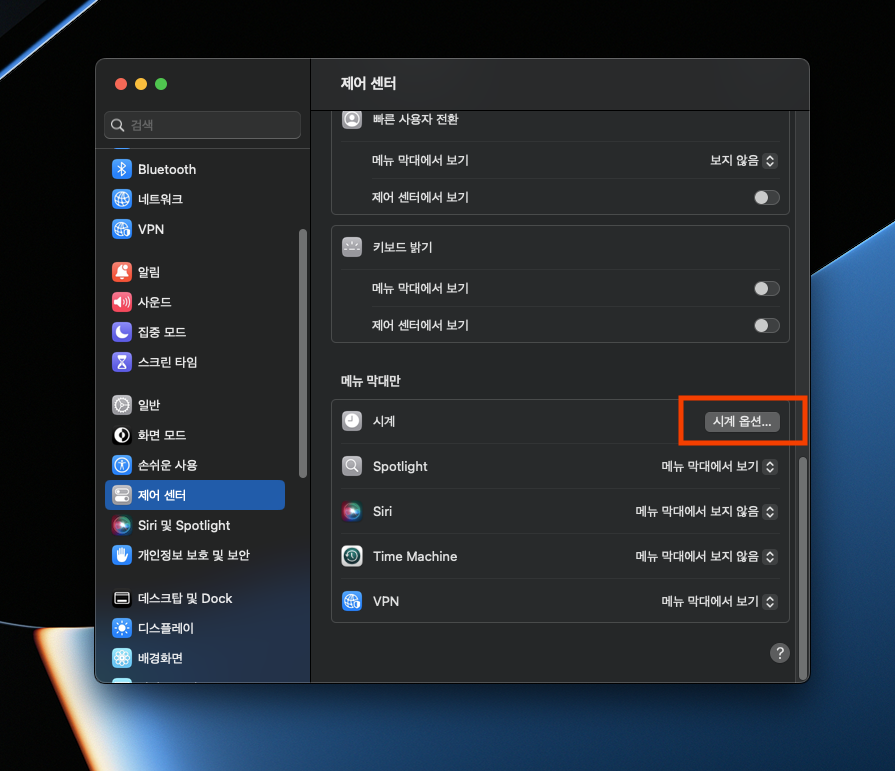Click the 빠른 사용자 전환 user icon

[x=352, y=119]
